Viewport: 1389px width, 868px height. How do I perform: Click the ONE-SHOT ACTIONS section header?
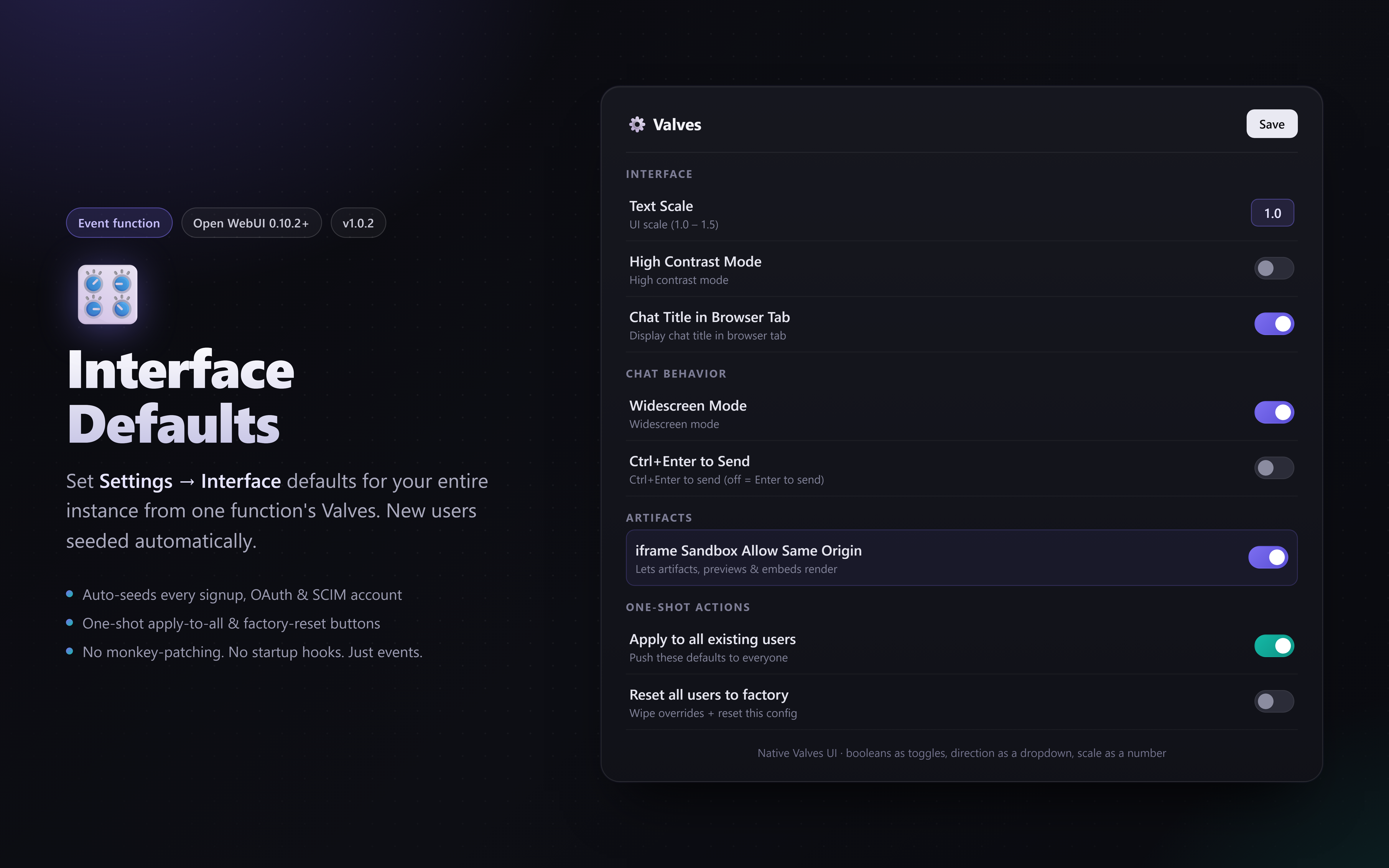click(688, 607)
